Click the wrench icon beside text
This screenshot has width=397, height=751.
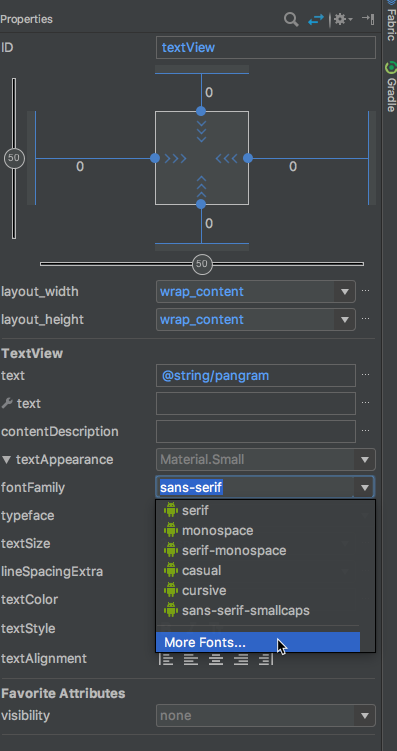point(7,403)
